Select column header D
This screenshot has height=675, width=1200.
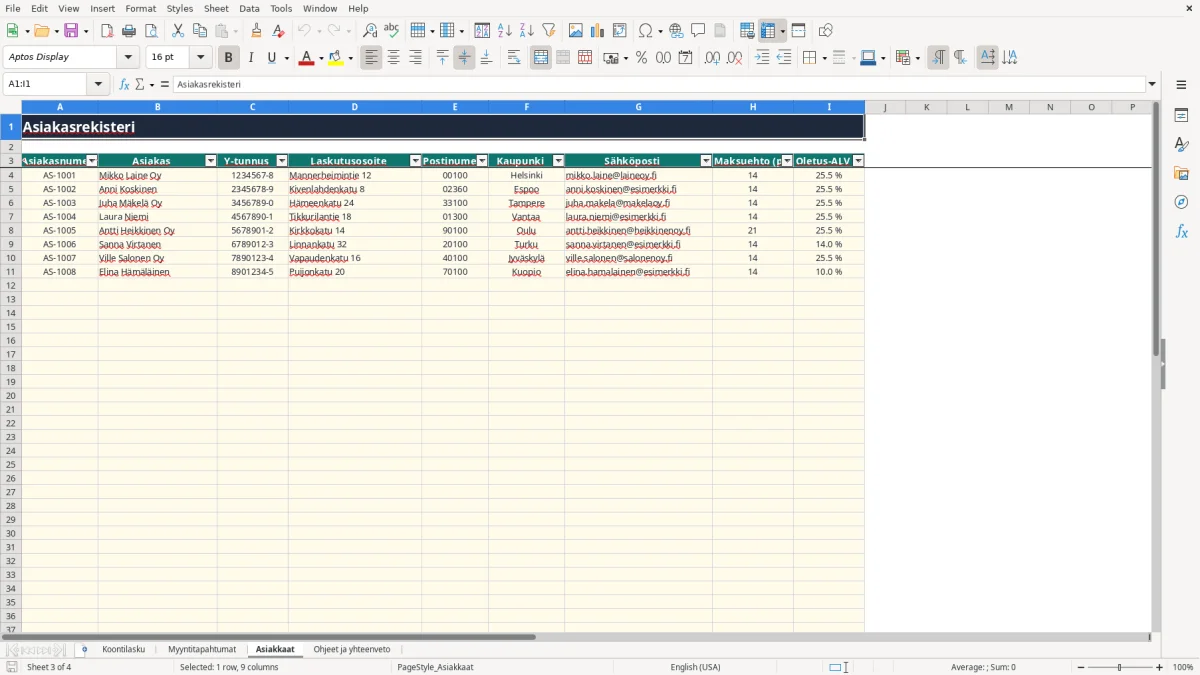[x=355, y=107]
